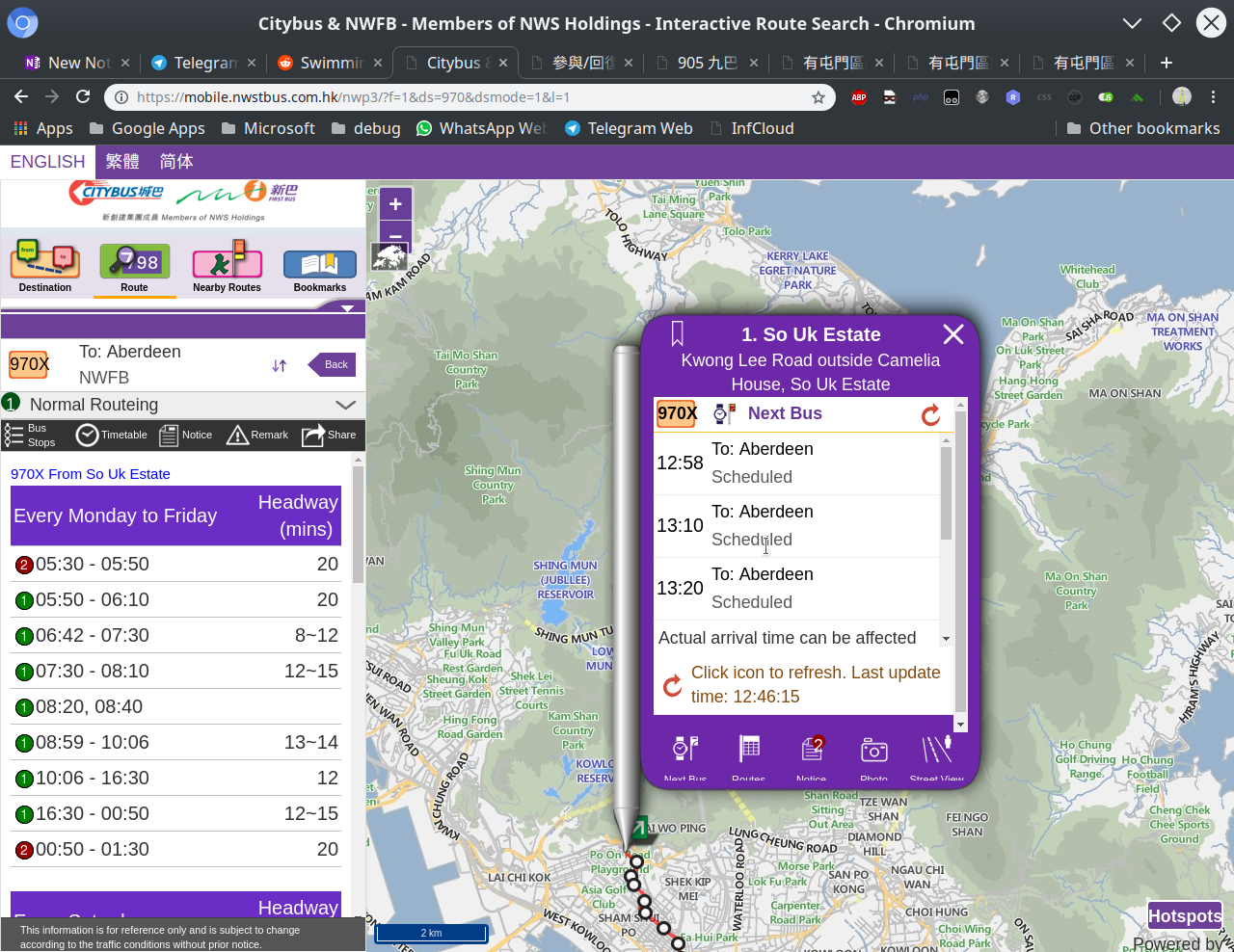Open the Timetable clock icon
Image resolution: width=1234 pixels, height=952 pixels.
[112, 435]
